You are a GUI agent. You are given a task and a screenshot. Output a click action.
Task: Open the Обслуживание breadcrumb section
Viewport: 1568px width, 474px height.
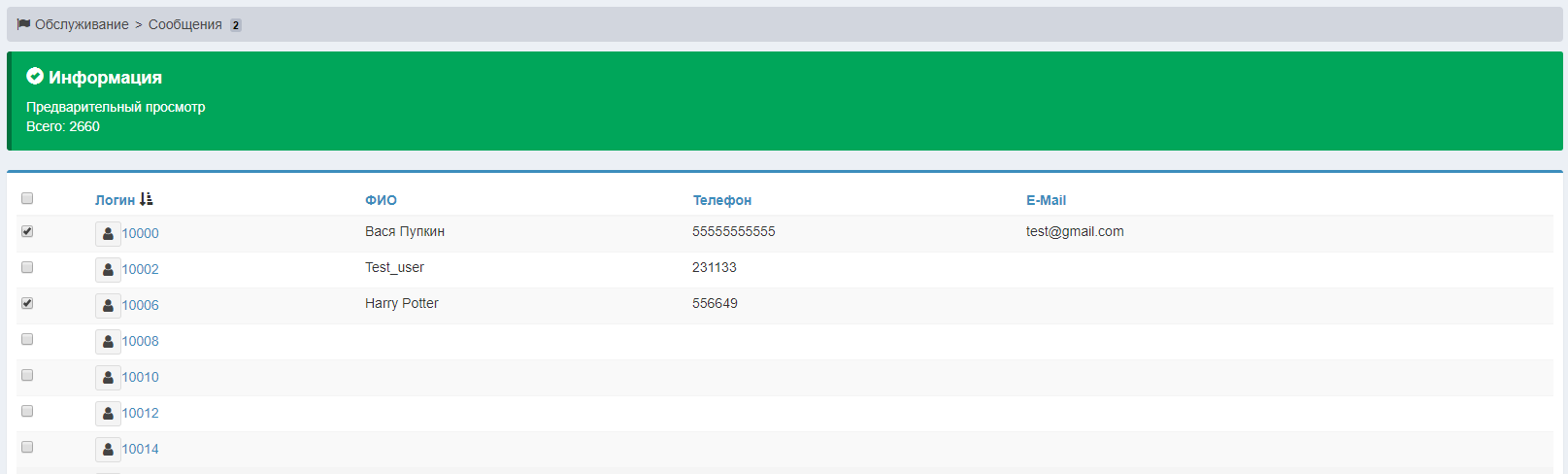82,24
